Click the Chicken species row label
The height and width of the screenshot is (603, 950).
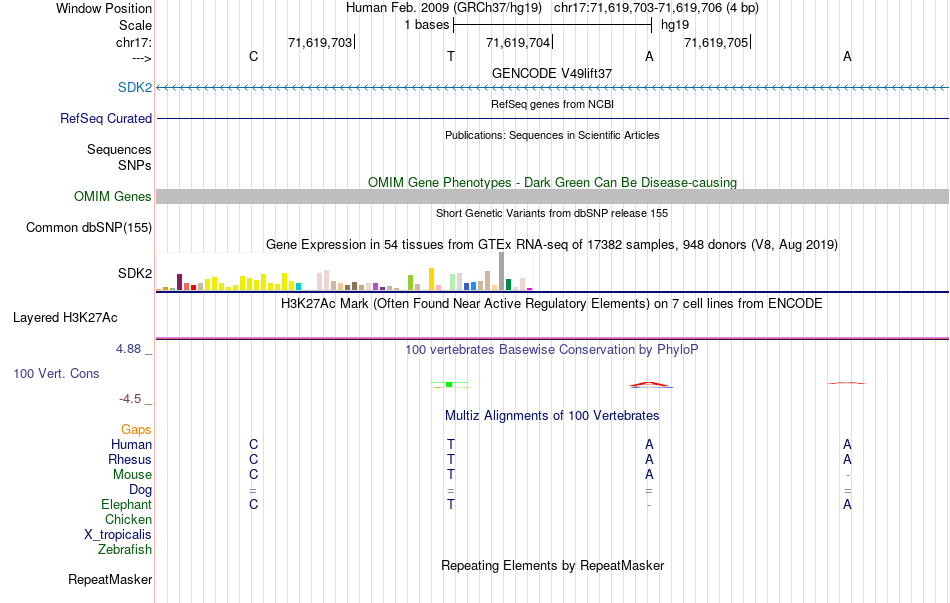(x=128, y=519)
